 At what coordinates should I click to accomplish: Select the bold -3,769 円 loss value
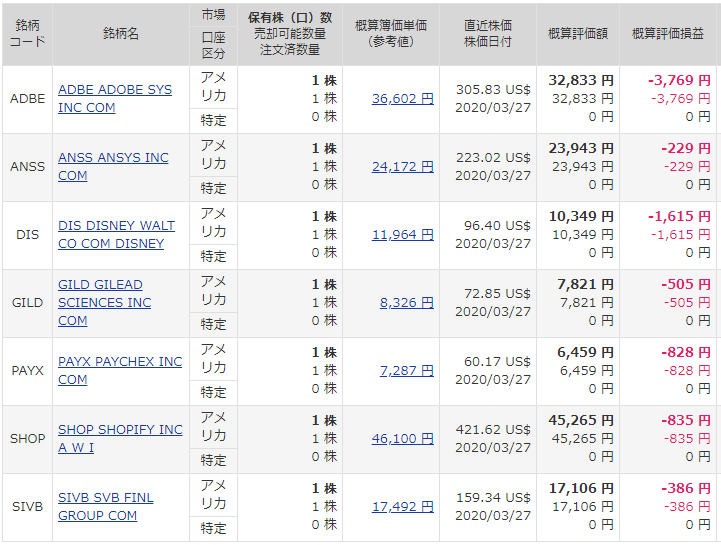pyautogui.click(x=679, y=80)
